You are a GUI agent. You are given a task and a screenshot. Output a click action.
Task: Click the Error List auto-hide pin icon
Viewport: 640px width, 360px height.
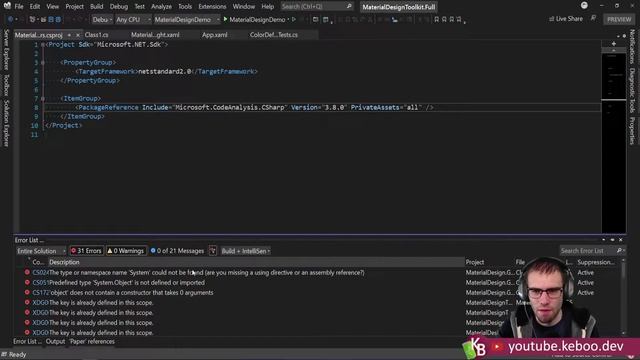coord(612,240)
